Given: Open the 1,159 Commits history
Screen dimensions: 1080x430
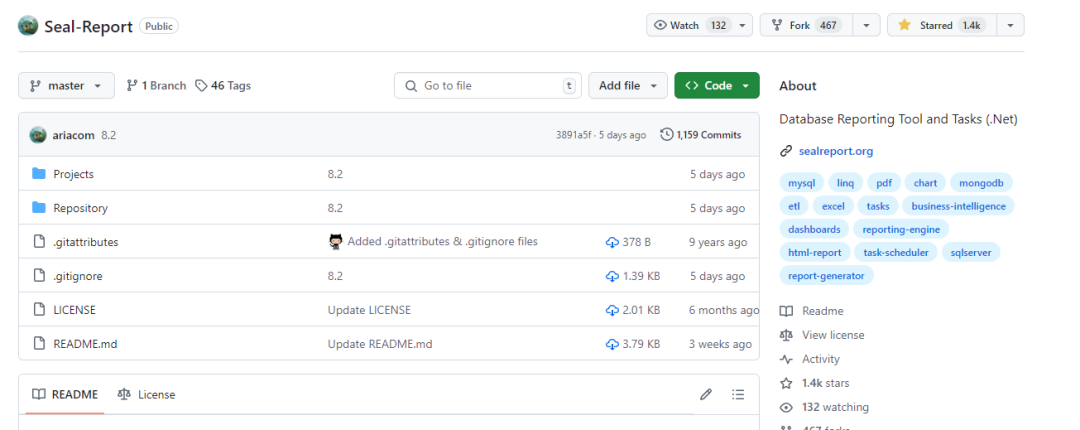Looking at the screenshot, I should pos(701,135).
